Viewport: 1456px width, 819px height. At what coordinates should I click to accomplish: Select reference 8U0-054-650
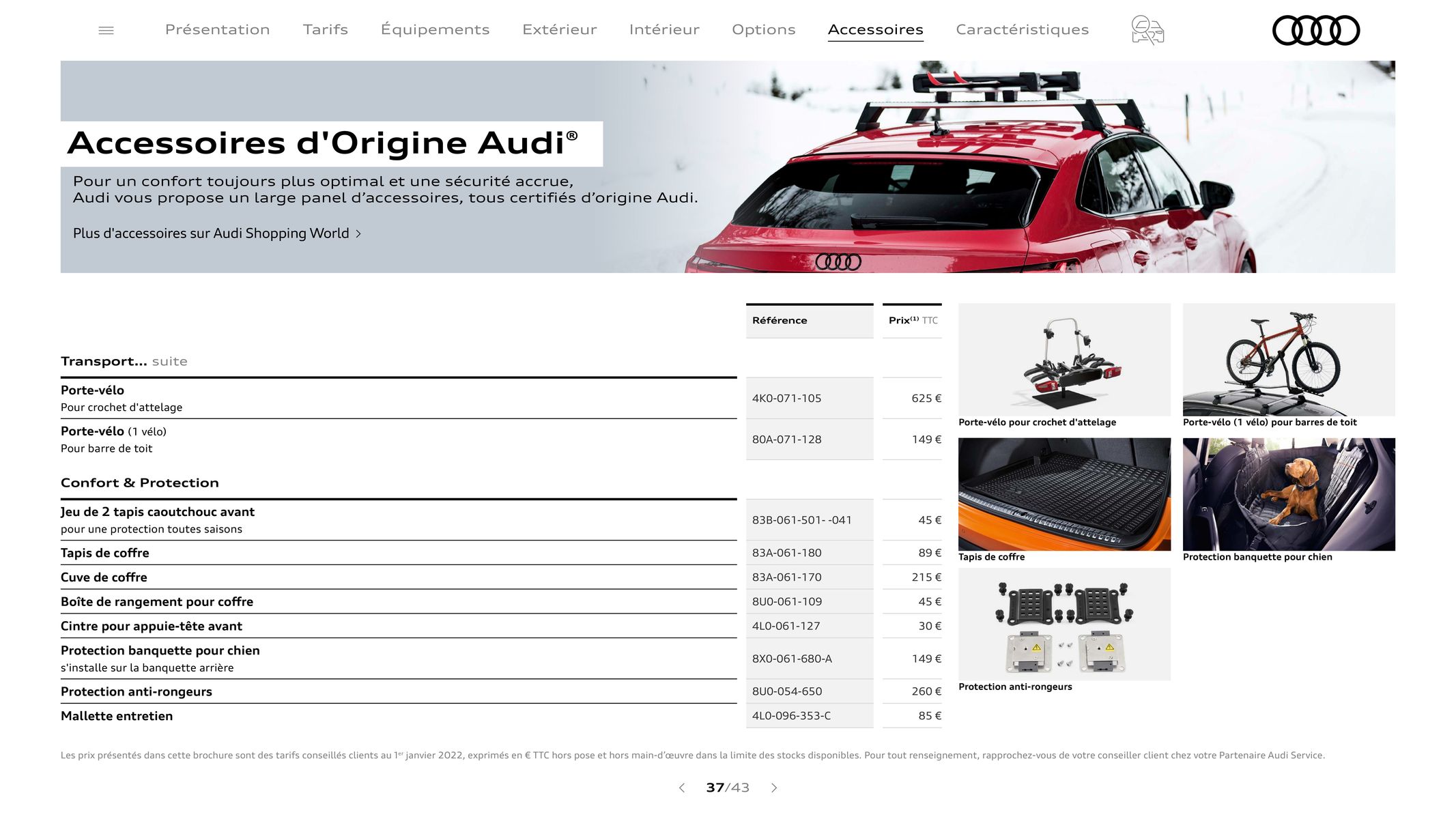pyautogui.click(x=786, y=691)
